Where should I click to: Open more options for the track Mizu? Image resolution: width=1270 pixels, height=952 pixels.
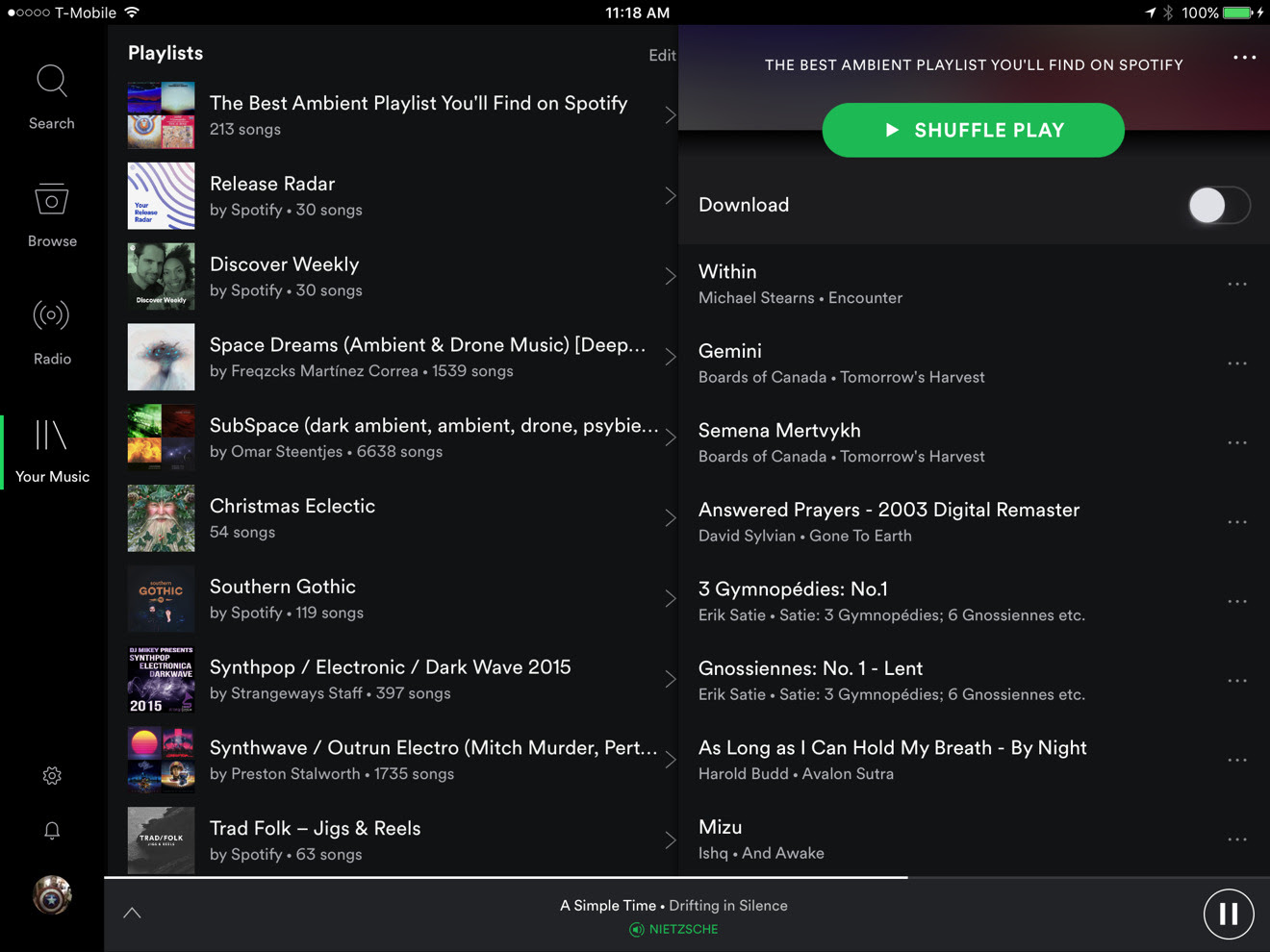1237,839
